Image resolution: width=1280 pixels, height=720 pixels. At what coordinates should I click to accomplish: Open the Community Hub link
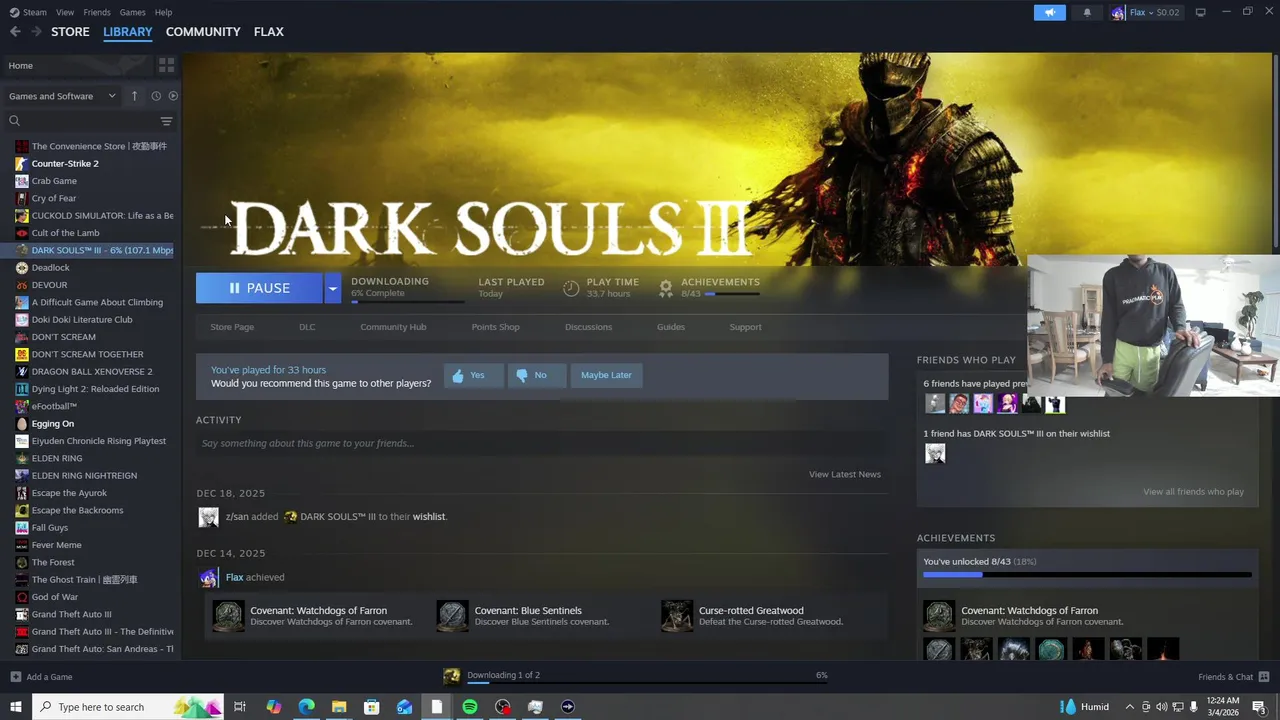coord(393,327)
